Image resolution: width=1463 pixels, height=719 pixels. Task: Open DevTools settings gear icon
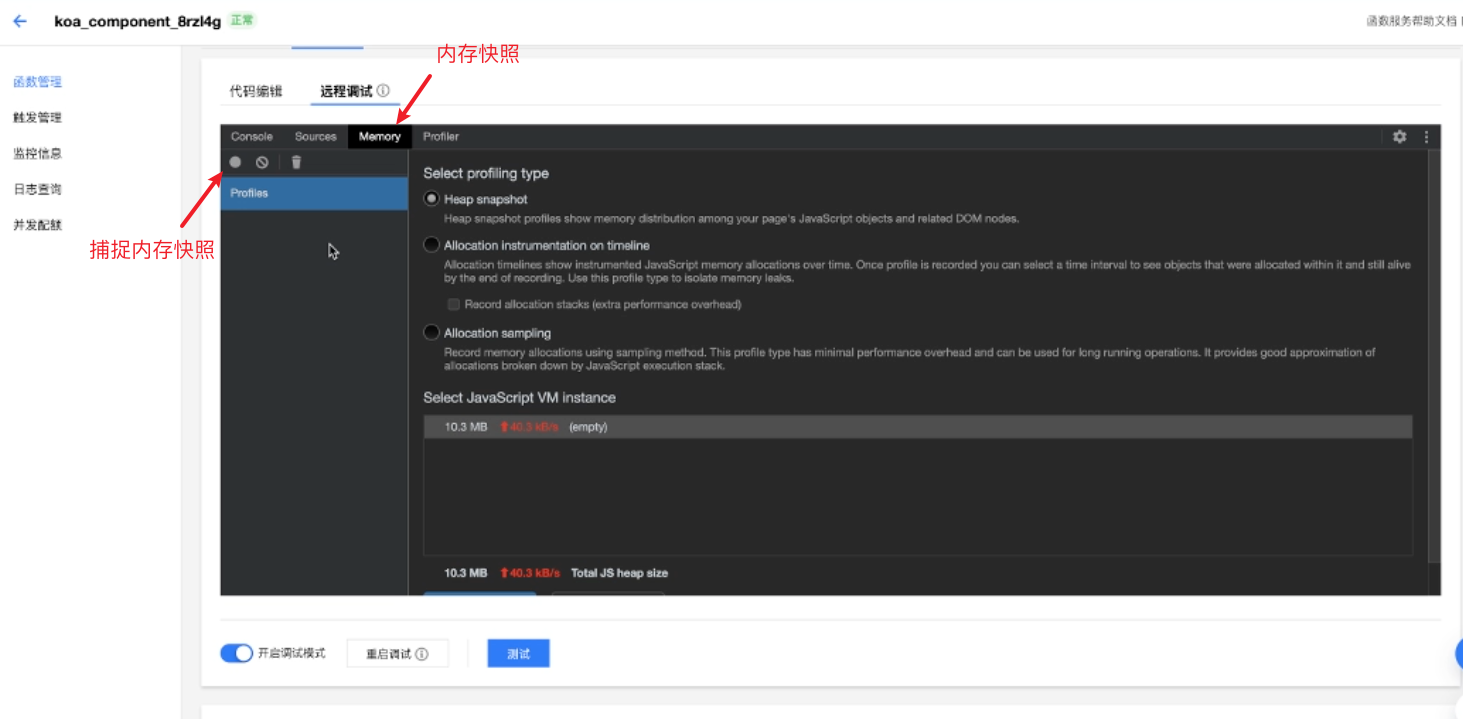pos(1399,137)
